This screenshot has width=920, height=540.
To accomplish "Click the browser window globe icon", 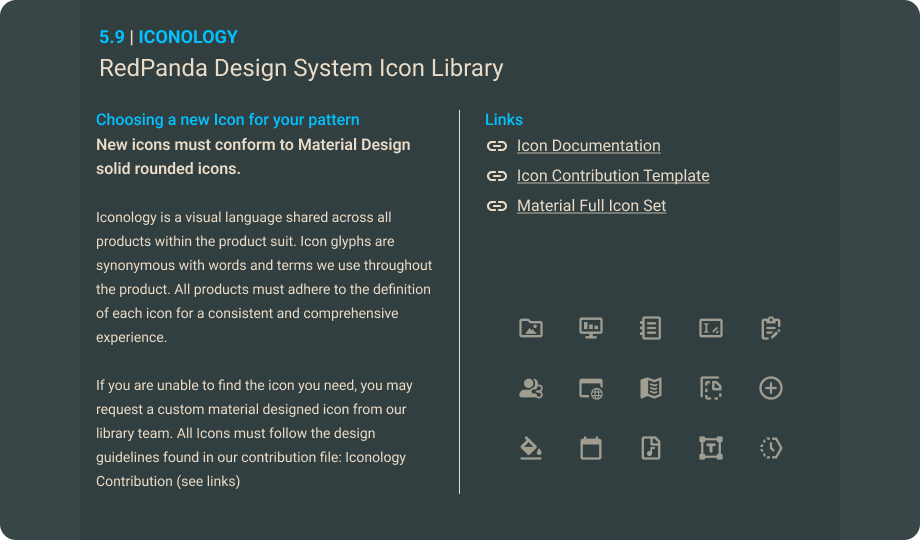I will [591, 388].
